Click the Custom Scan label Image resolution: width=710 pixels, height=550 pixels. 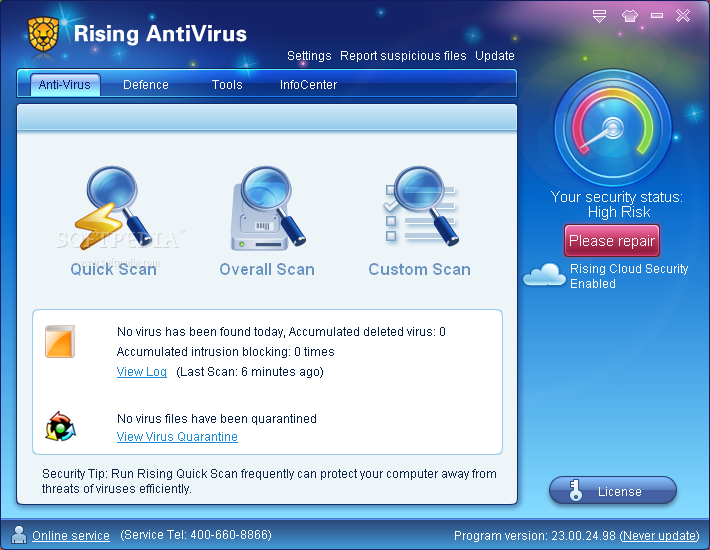420,269
